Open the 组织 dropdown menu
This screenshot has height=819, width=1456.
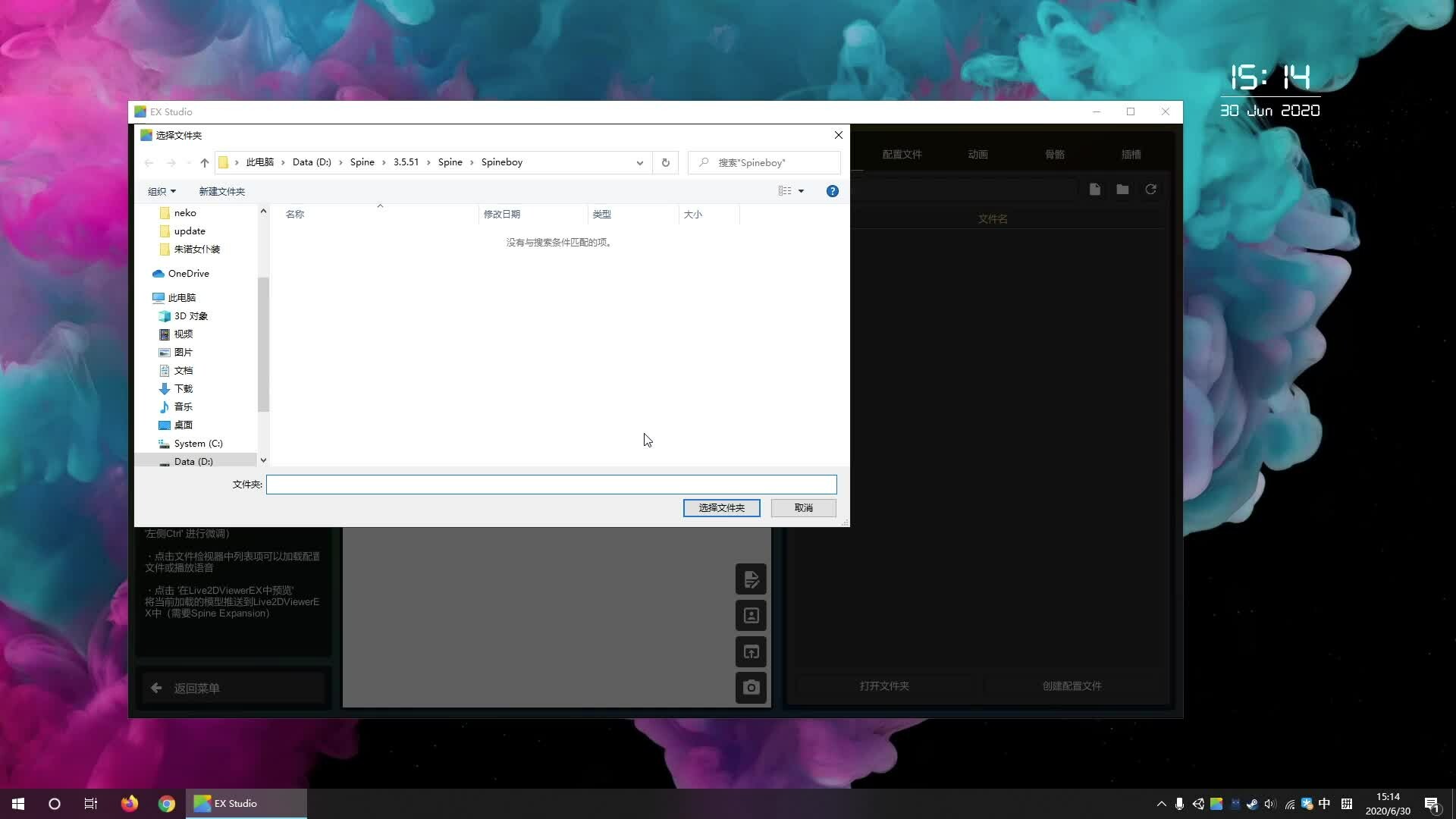click(x=162, y=191)
